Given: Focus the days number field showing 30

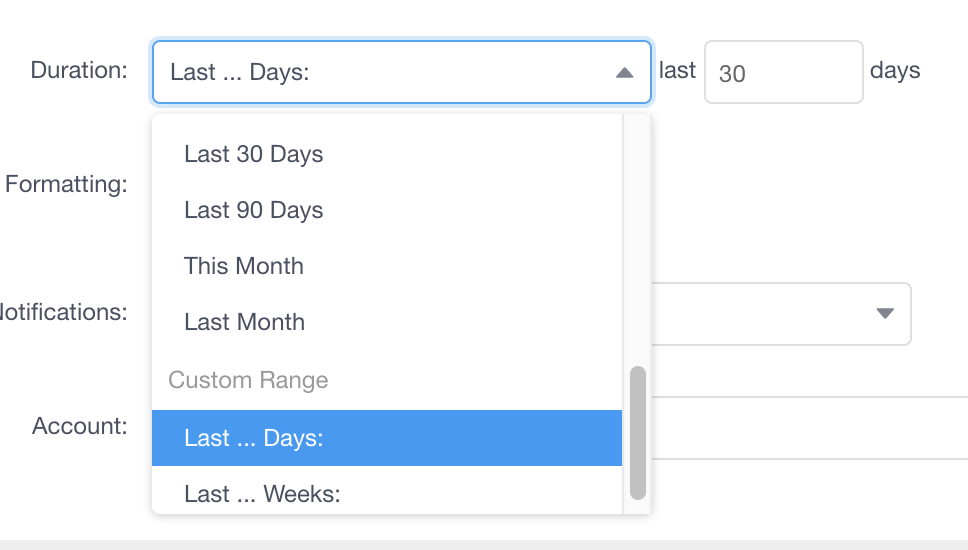Looking at the screenshot, I should (783, 72).
